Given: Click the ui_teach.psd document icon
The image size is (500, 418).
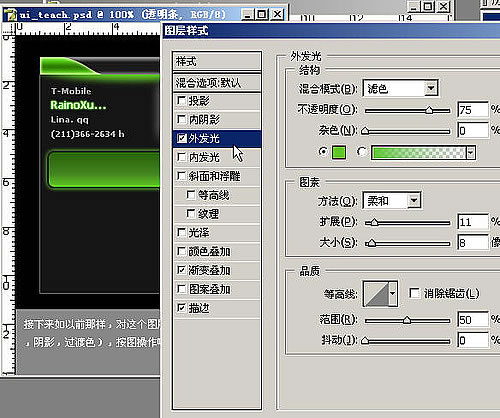Looking at the screenshot, I should click(x=10, y=15).
